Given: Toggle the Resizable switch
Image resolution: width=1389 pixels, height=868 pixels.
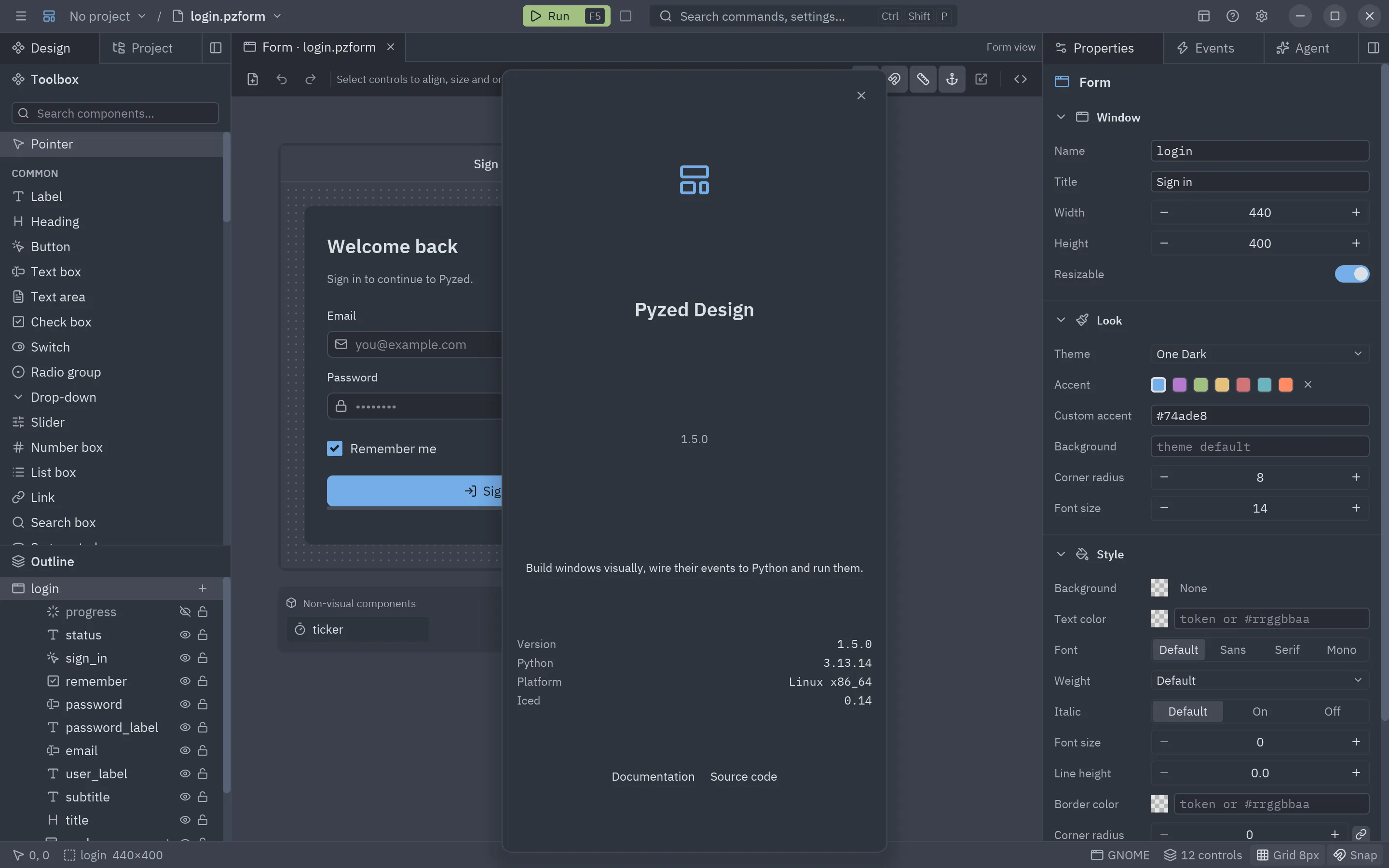Looking at the screenshot, I should click(1352, 274).
